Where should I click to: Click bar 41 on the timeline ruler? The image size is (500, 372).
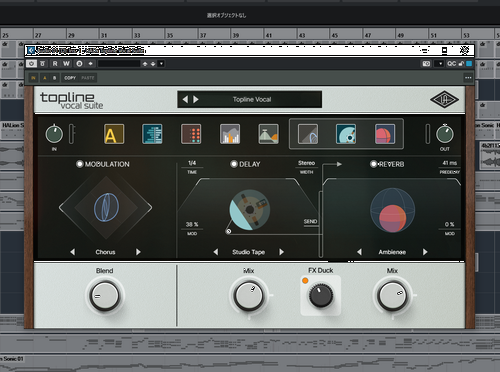269,35
